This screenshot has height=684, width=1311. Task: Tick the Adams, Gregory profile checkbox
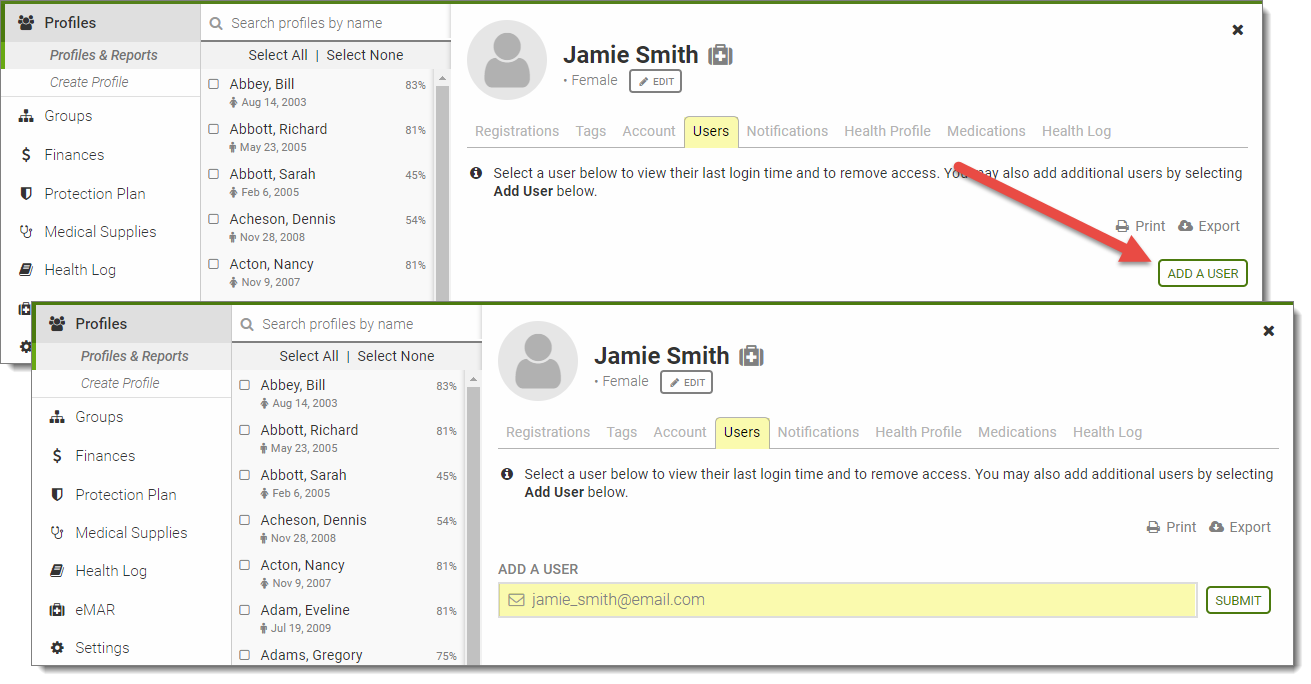(x=245, y=656)
